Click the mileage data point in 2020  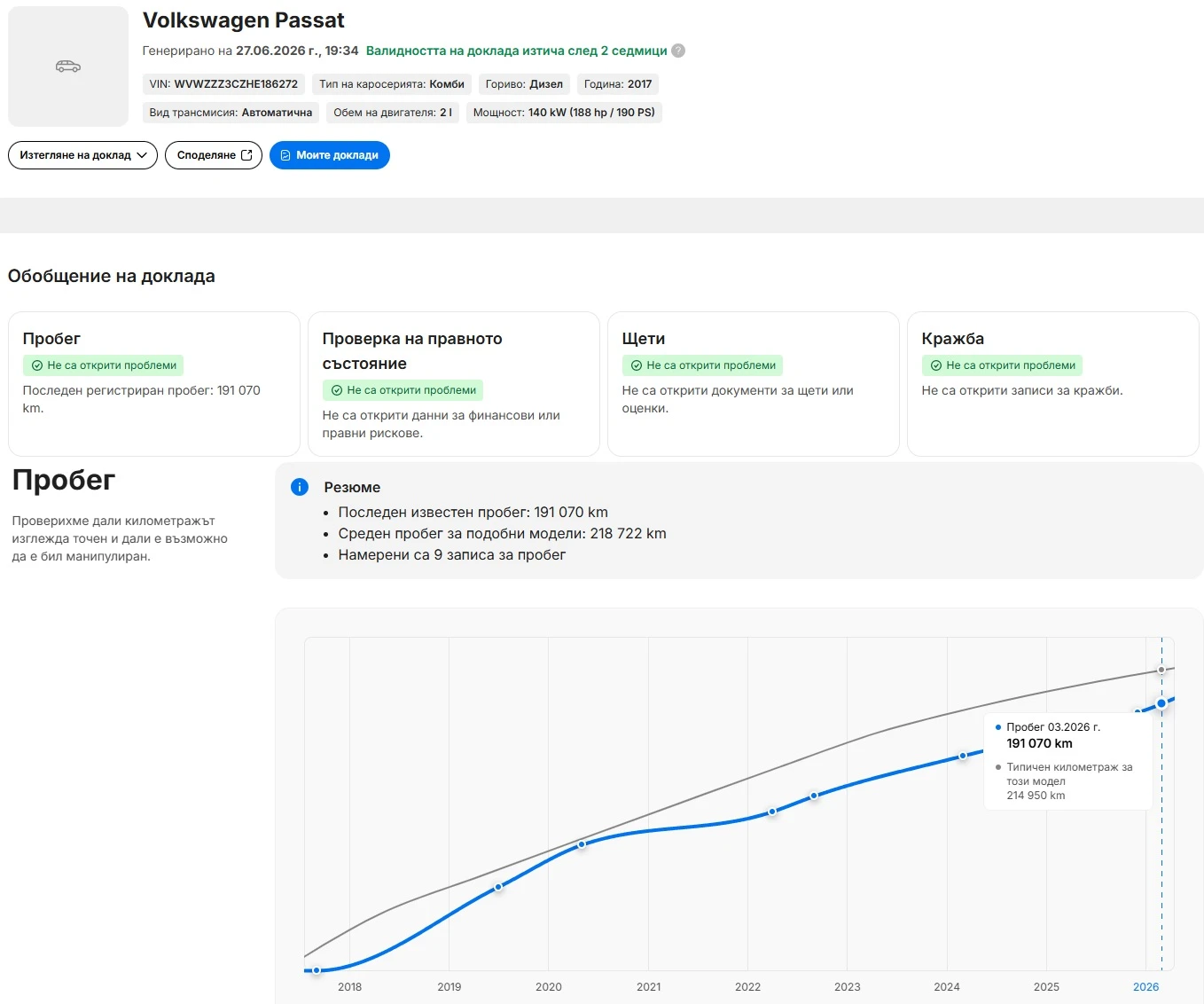(582, 844)
